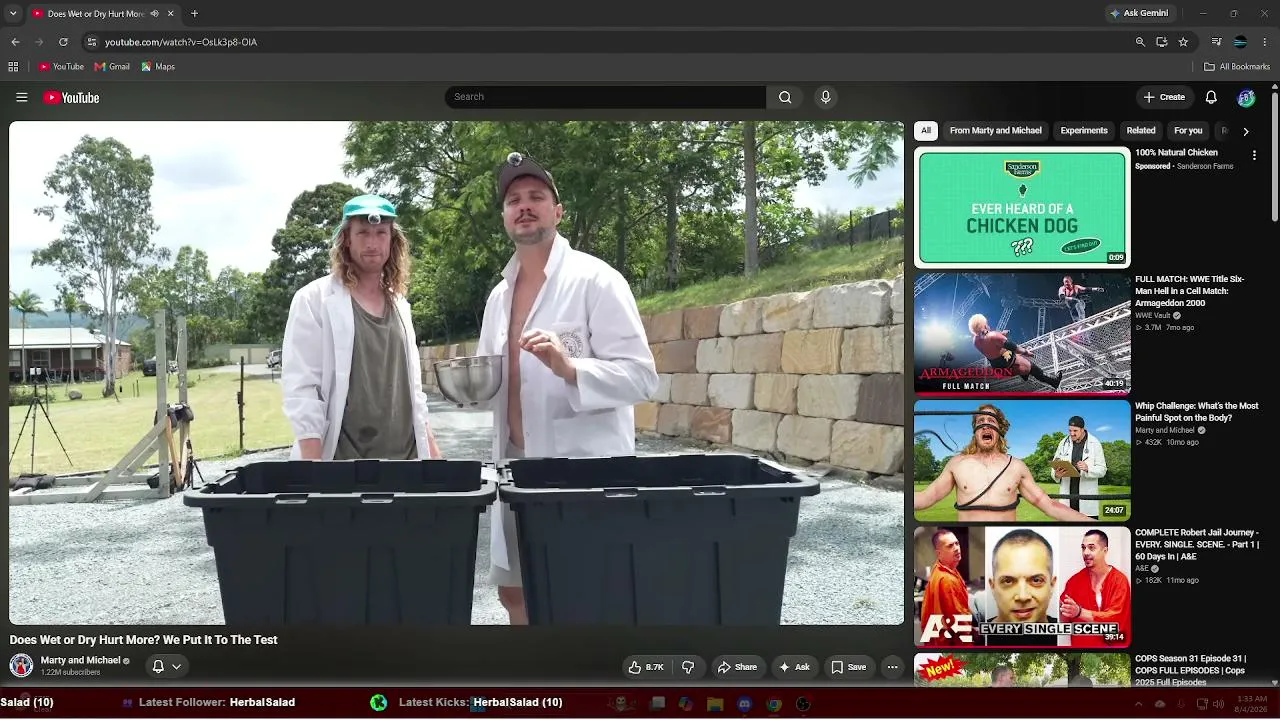Open a new browser tab
Screen dimensions: 1280x720
[194, 14]
